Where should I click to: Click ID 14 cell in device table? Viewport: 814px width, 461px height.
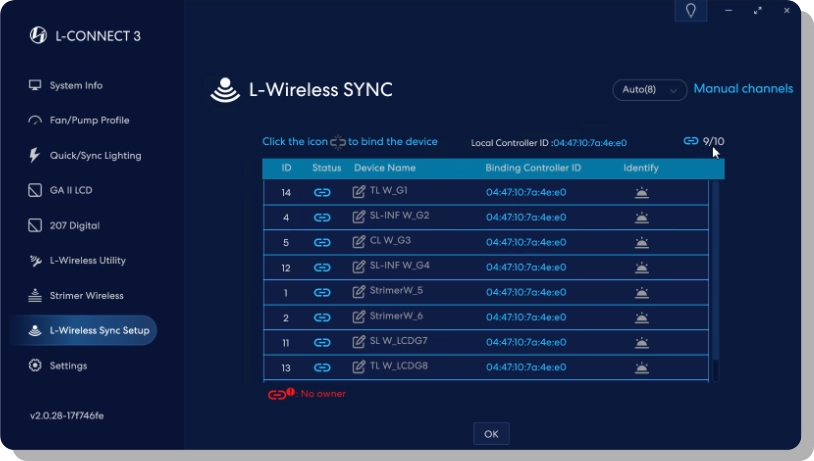[286, 193]
